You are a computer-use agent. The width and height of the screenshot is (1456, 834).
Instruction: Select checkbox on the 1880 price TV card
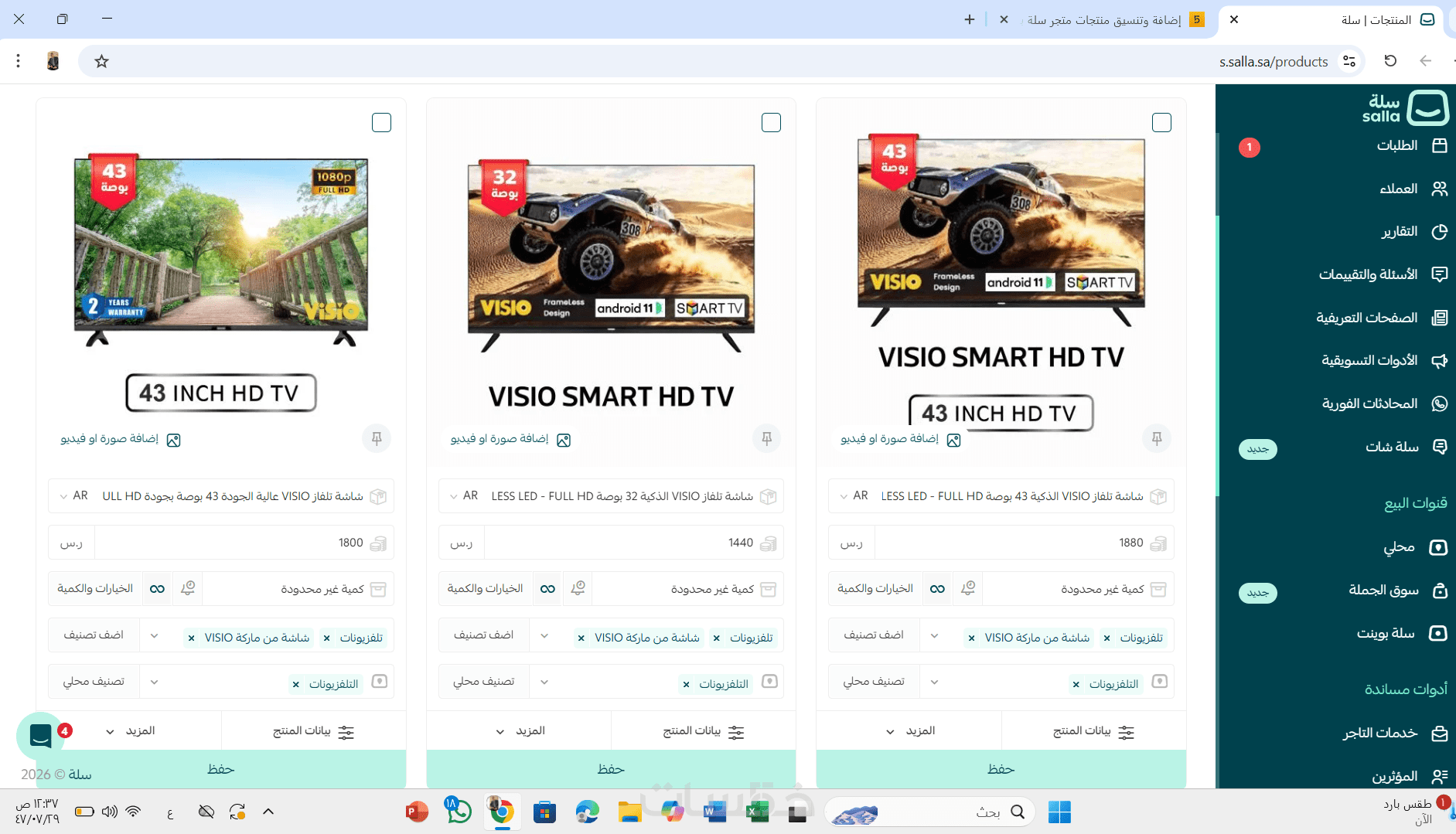pos(1161,122)
